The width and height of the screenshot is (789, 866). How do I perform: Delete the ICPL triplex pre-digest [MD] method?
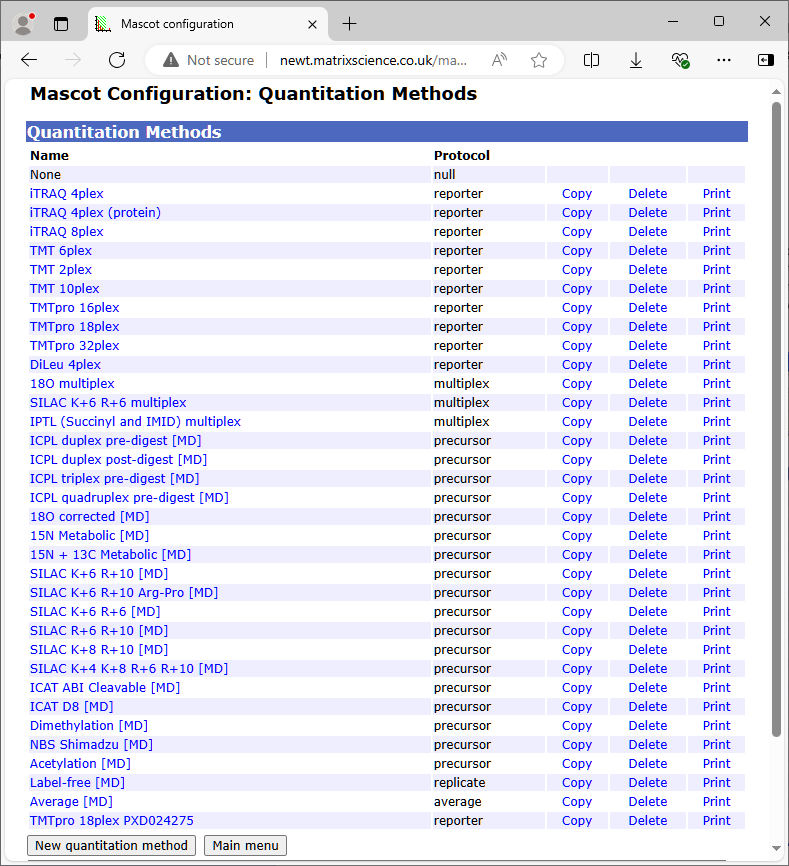pos(648,479)
